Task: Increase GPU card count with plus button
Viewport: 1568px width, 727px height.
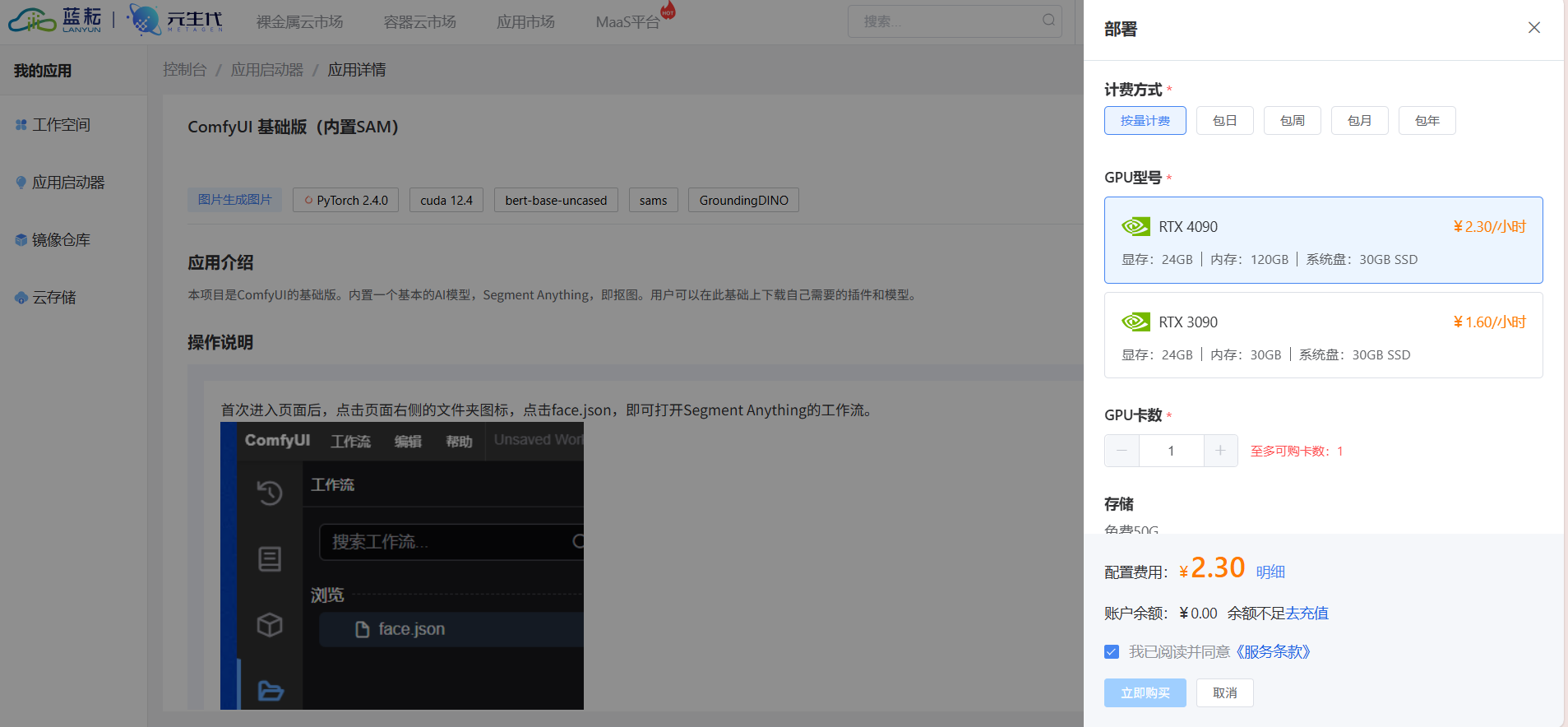Action: pos(1220,451)
